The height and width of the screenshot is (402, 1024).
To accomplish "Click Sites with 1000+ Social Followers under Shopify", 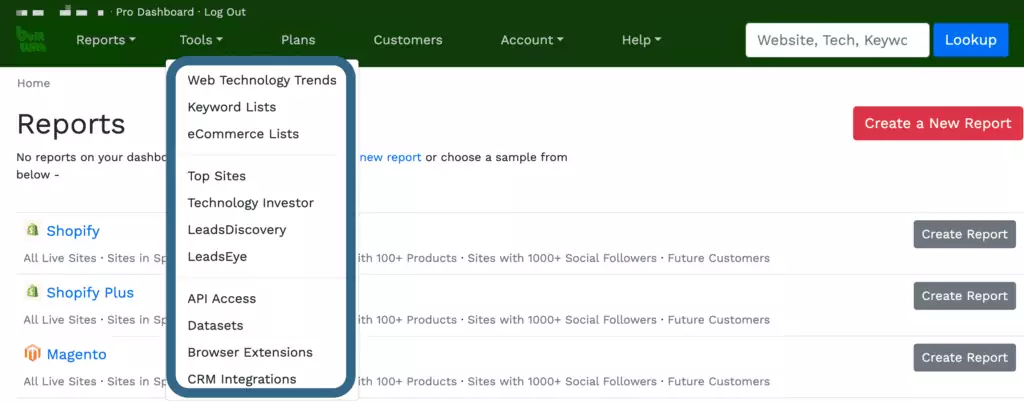I will click(562, 258).
